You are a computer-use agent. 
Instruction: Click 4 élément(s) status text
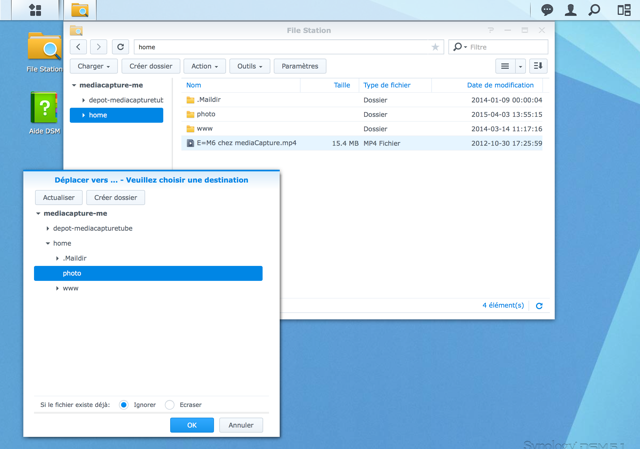[503, 305]
